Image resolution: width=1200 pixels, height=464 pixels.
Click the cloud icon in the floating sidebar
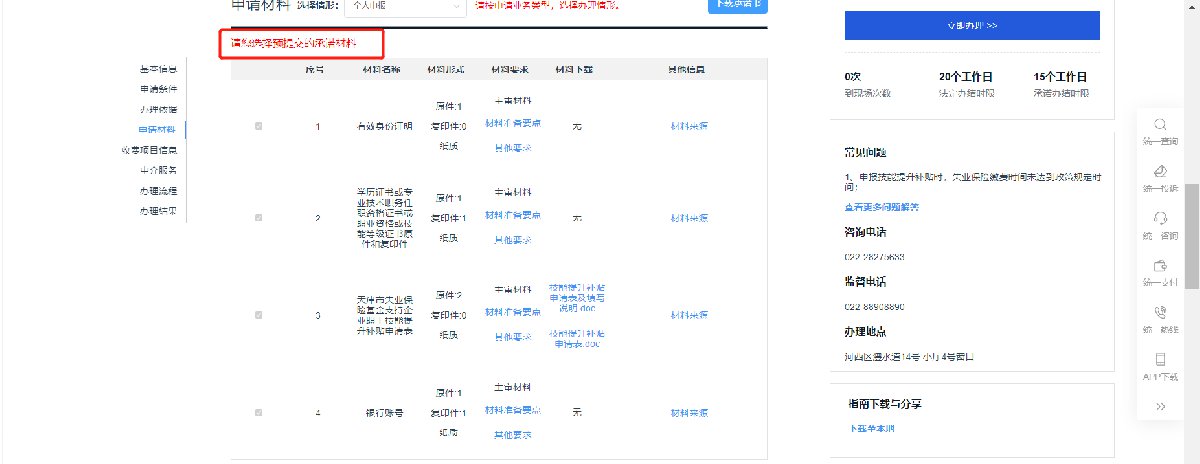(1160, 170)
